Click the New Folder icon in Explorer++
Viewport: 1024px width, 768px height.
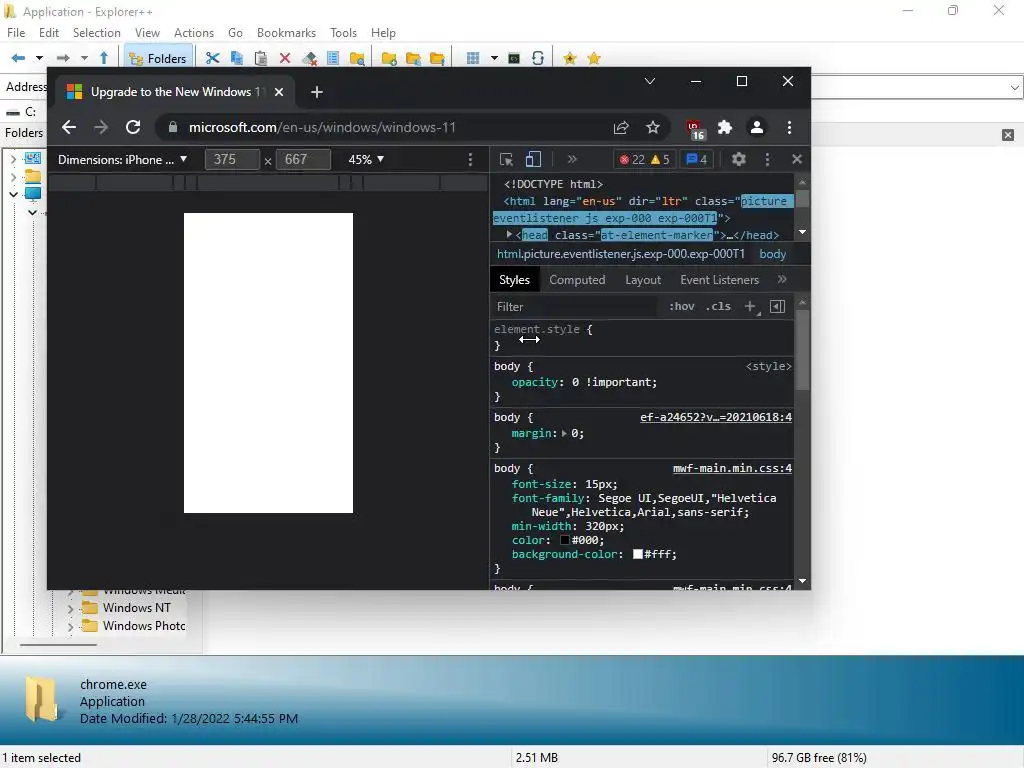[x=389, y=58]
